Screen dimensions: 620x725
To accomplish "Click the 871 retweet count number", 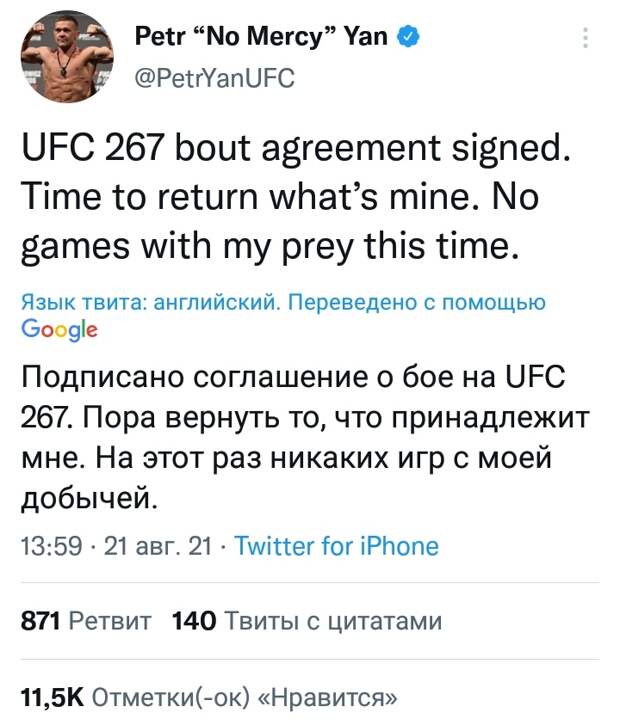I will coord(40,622).
